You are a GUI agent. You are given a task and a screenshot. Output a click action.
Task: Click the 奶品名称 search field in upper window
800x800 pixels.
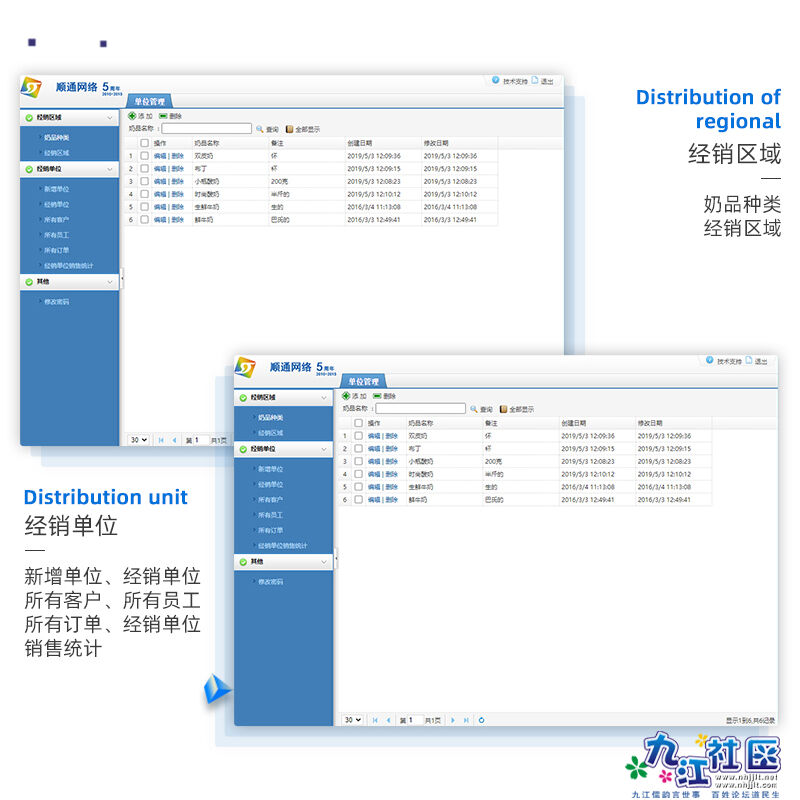206,129
